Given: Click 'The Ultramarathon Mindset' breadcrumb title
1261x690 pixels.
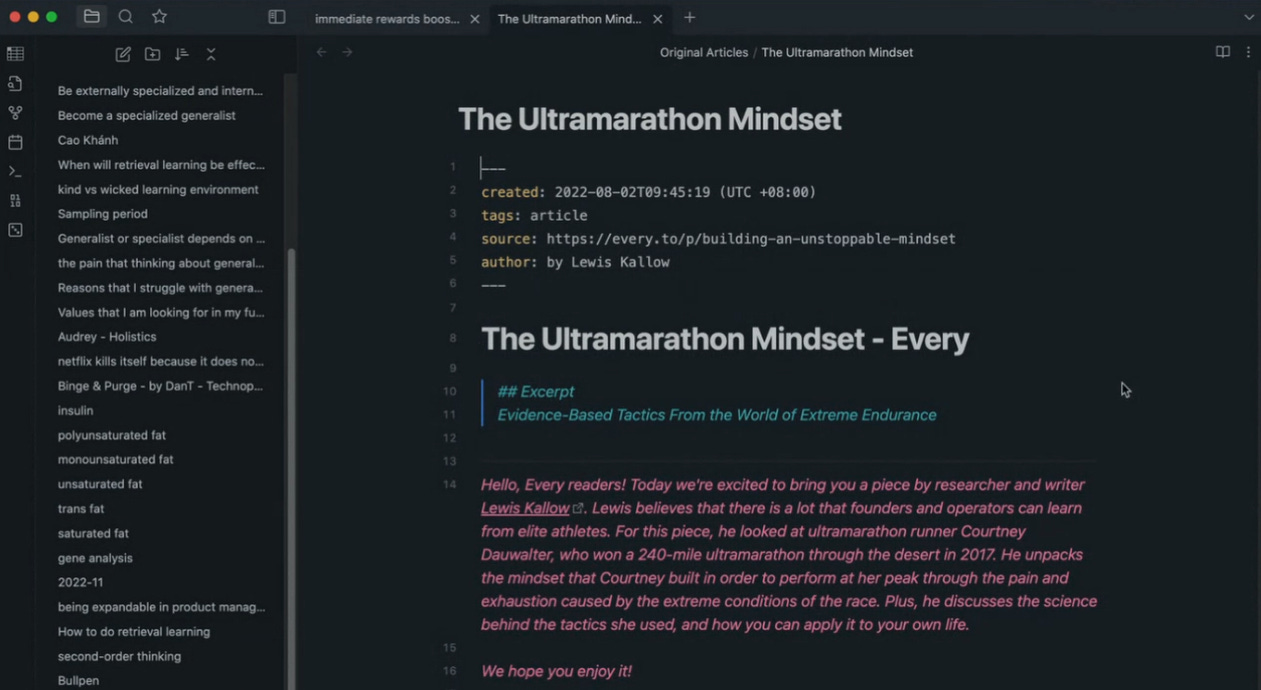Looking at the screenshot, I should tap(837, 52).
